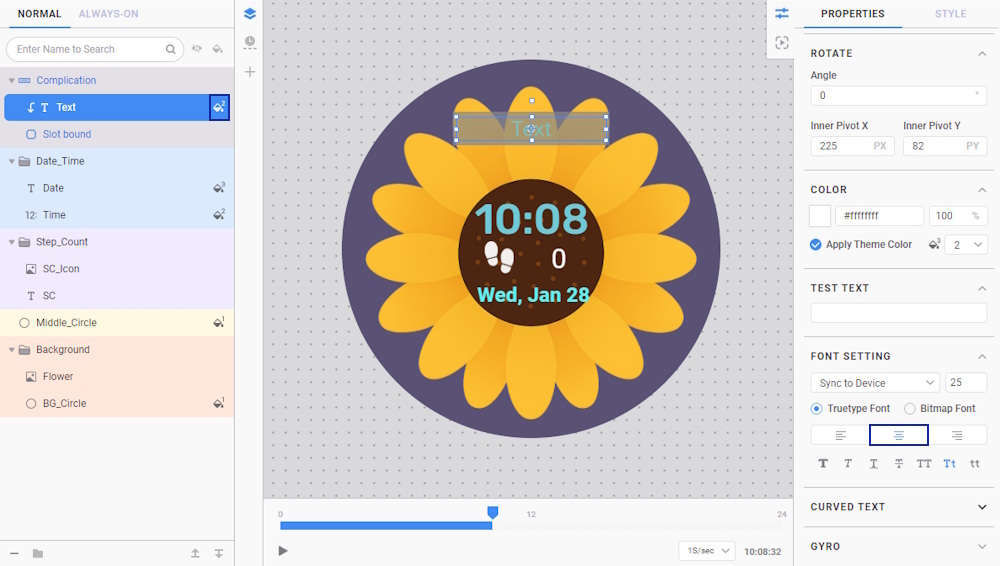Apply left text alignment
This screenshot has height=566, width=1000.
coord(840,435)
